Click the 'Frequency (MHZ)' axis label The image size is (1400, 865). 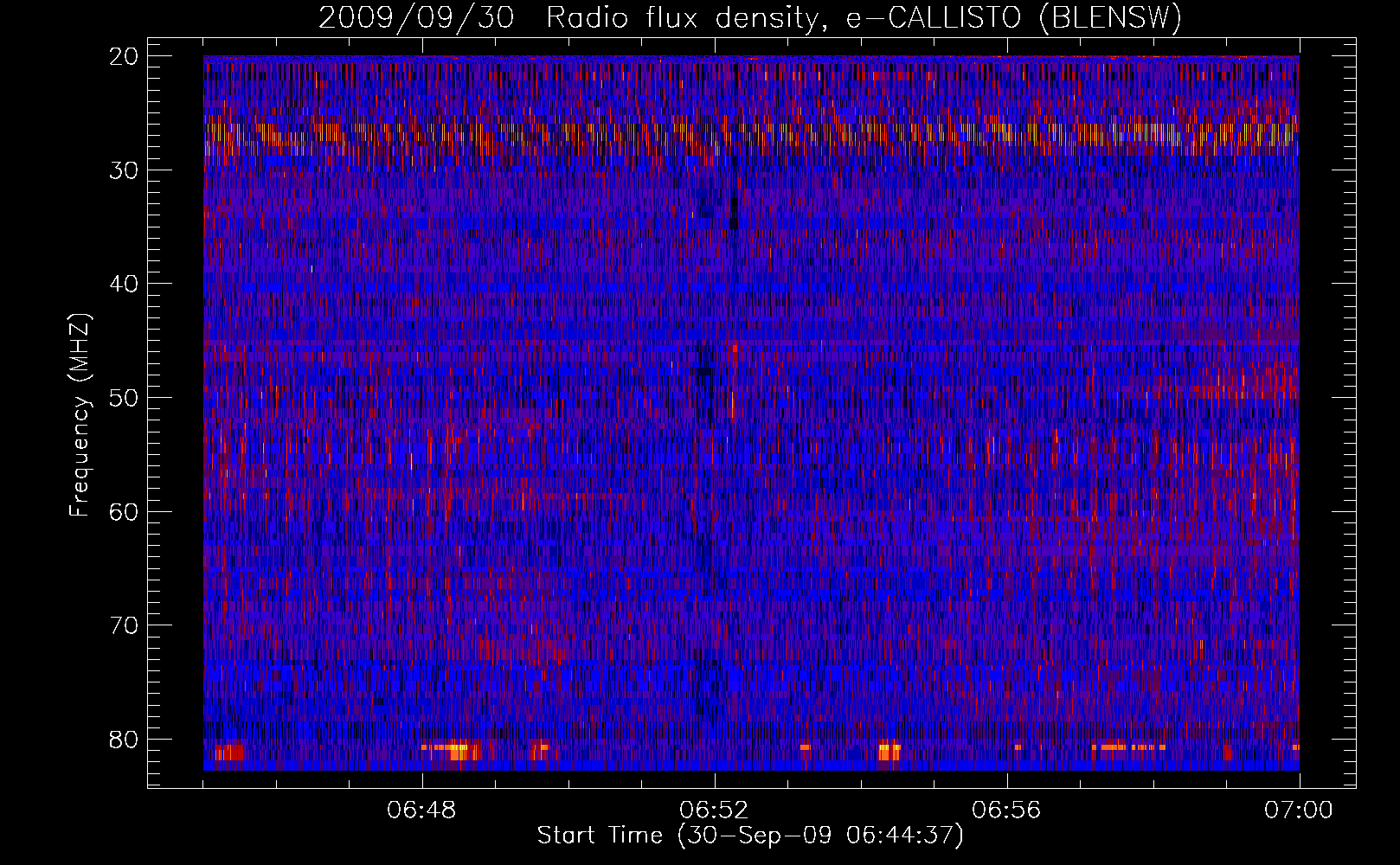pos(80,415)
